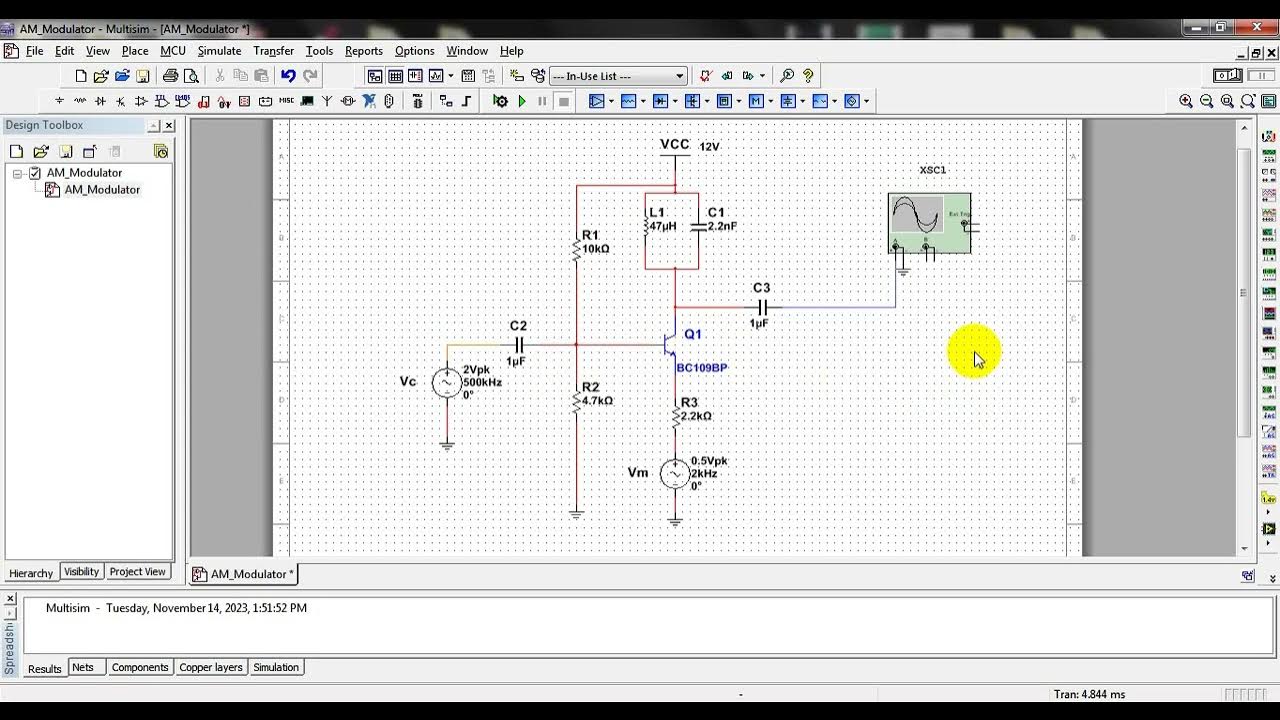Viewport: 1280px width, 720px height.
Task: Open Print Preview from the toolbar
Action: (x=191, y=76)
